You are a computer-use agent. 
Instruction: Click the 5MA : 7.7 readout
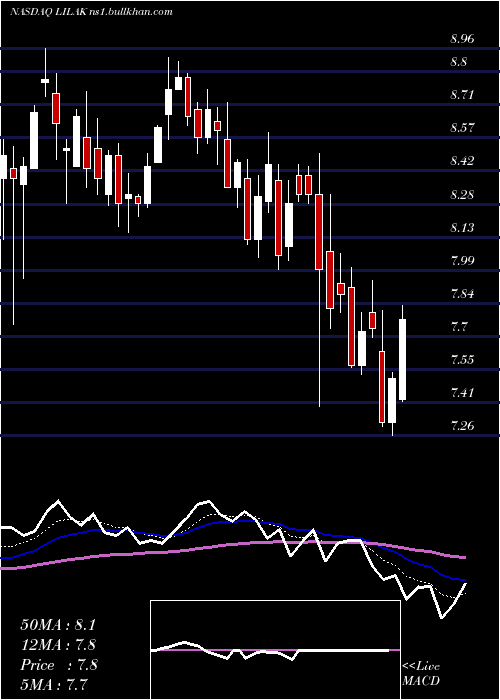[x=54, y=684]
